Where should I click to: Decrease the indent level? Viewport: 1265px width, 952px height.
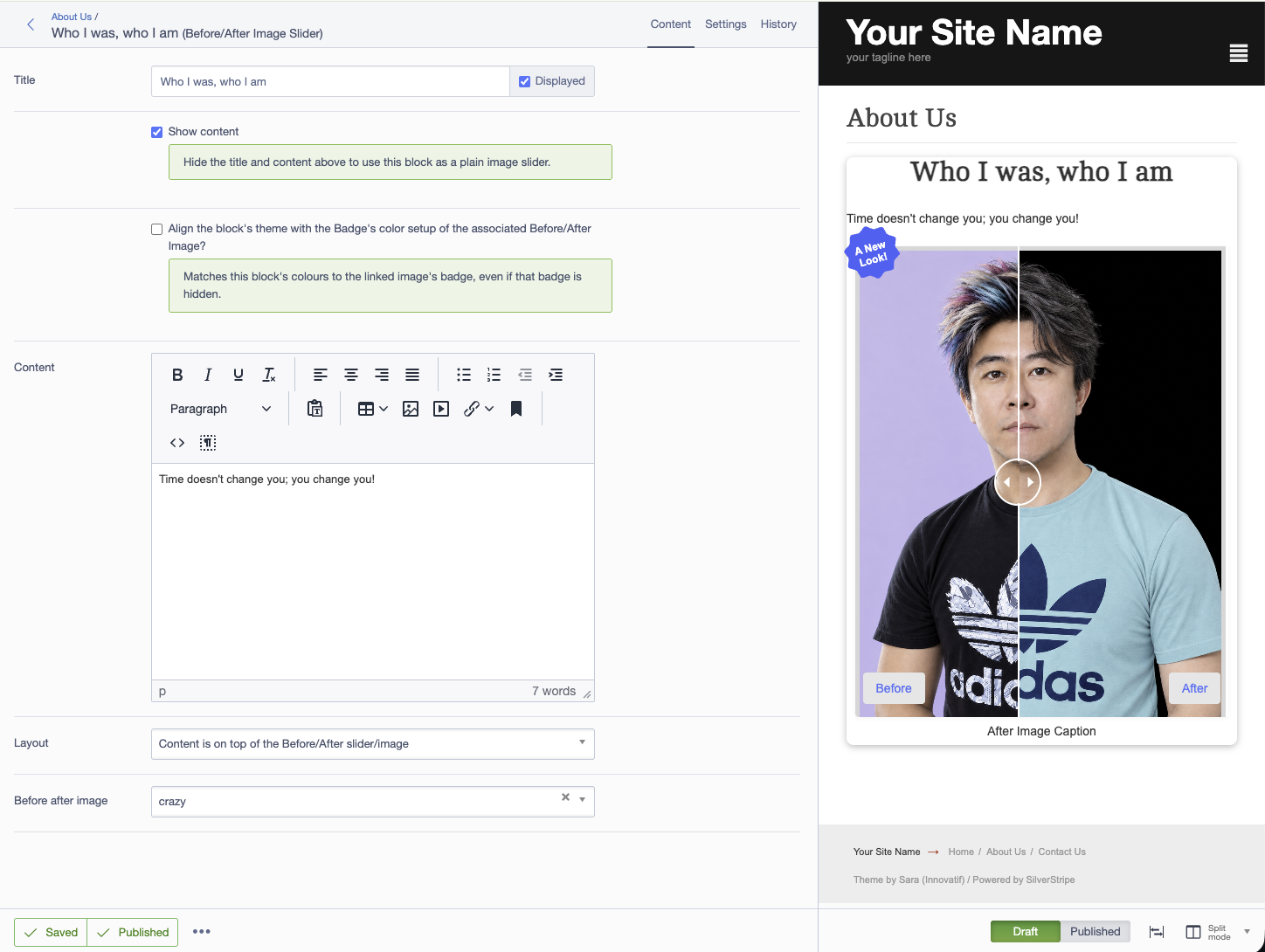(x=525, y=375)
